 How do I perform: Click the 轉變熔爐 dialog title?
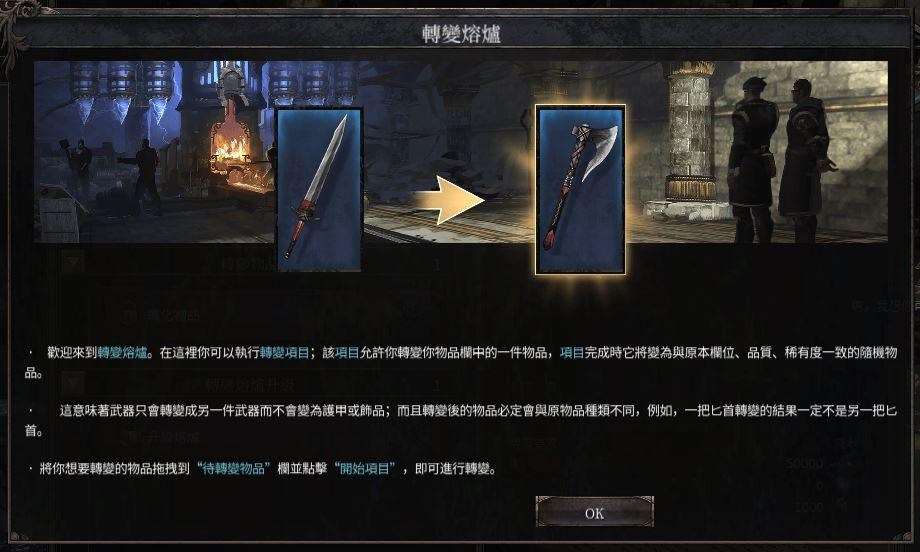click(x=461, y=33)
